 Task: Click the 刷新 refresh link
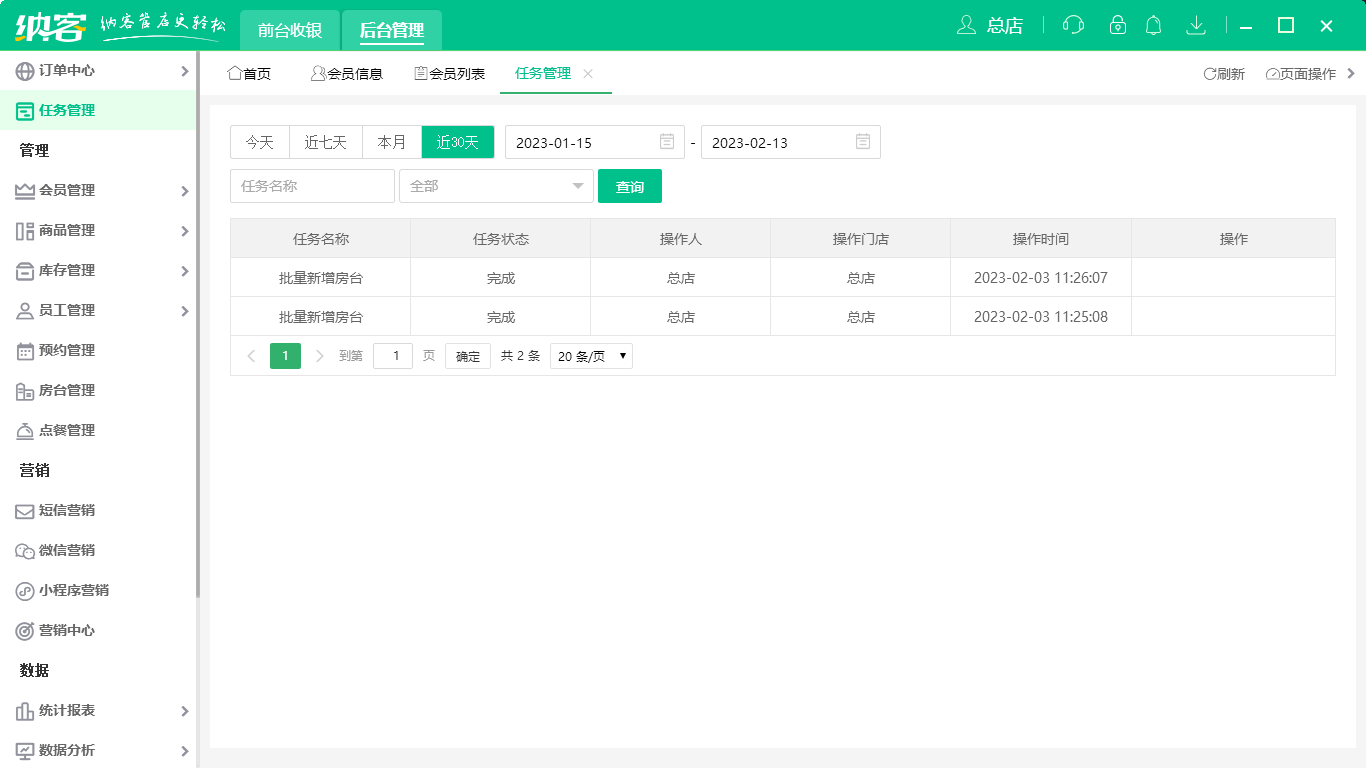1224,72
